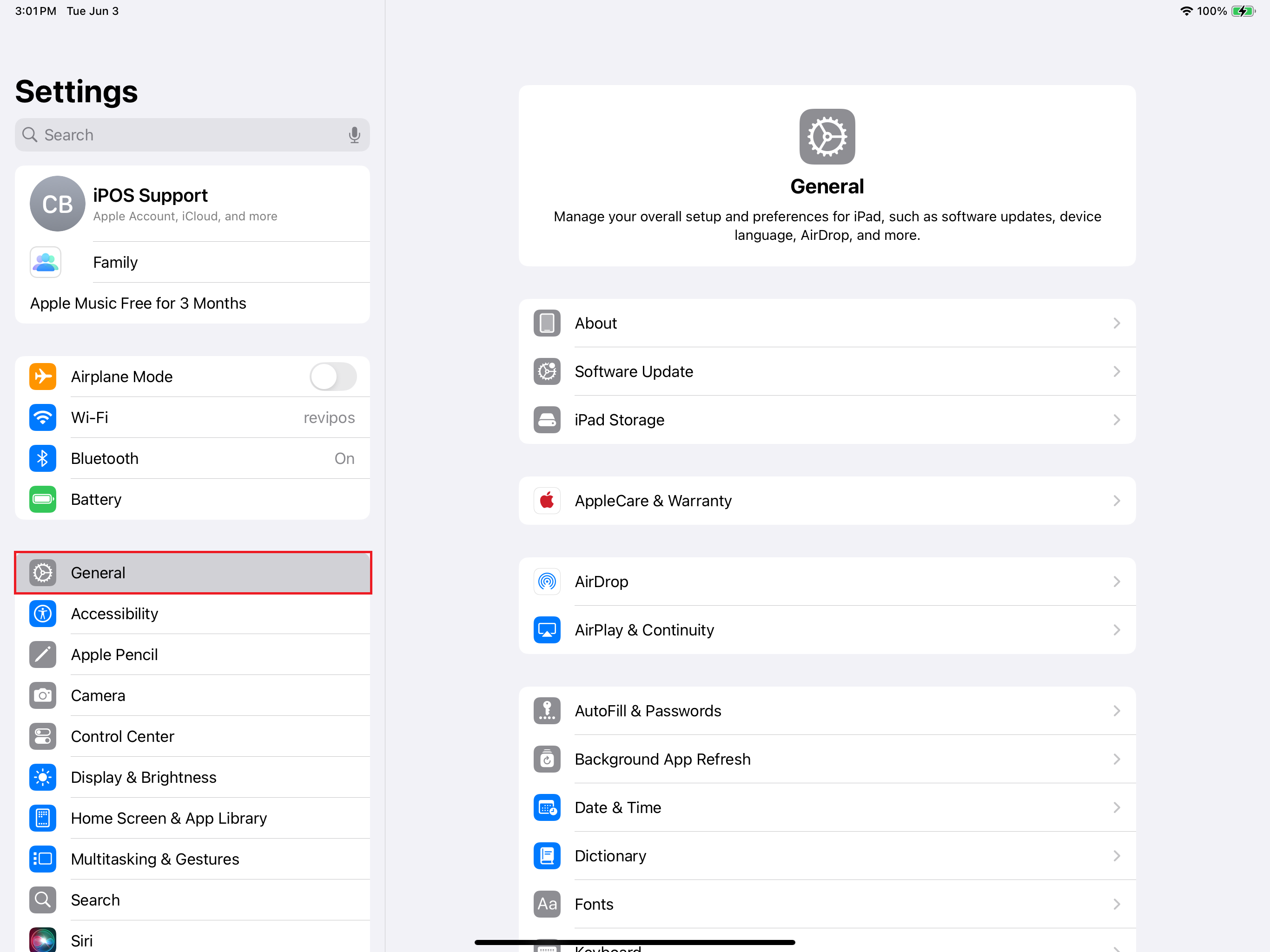Tap the microphone dictation icon in search
This screenshot has height=952, width=1270.
point(354,135)
